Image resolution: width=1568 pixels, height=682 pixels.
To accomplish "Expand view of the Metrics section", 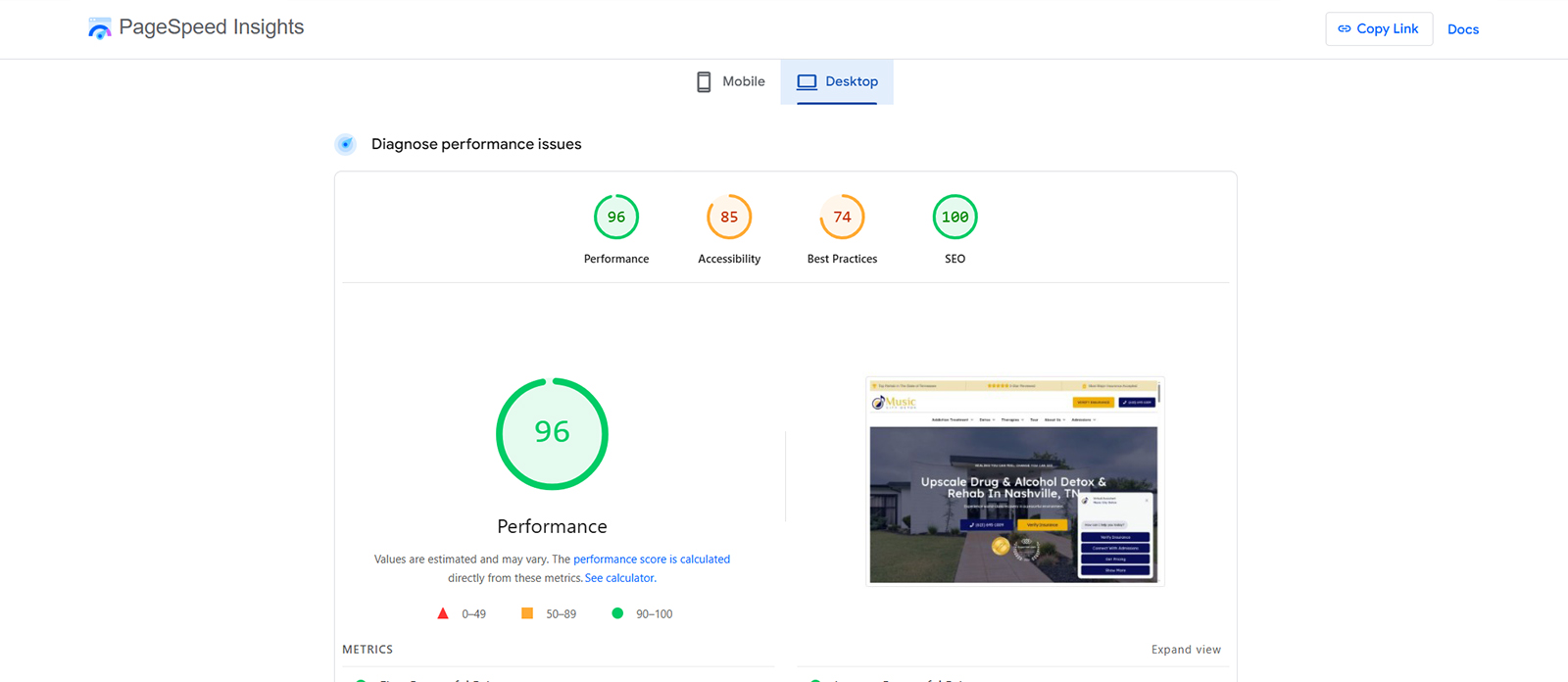I will (1185, 650).
